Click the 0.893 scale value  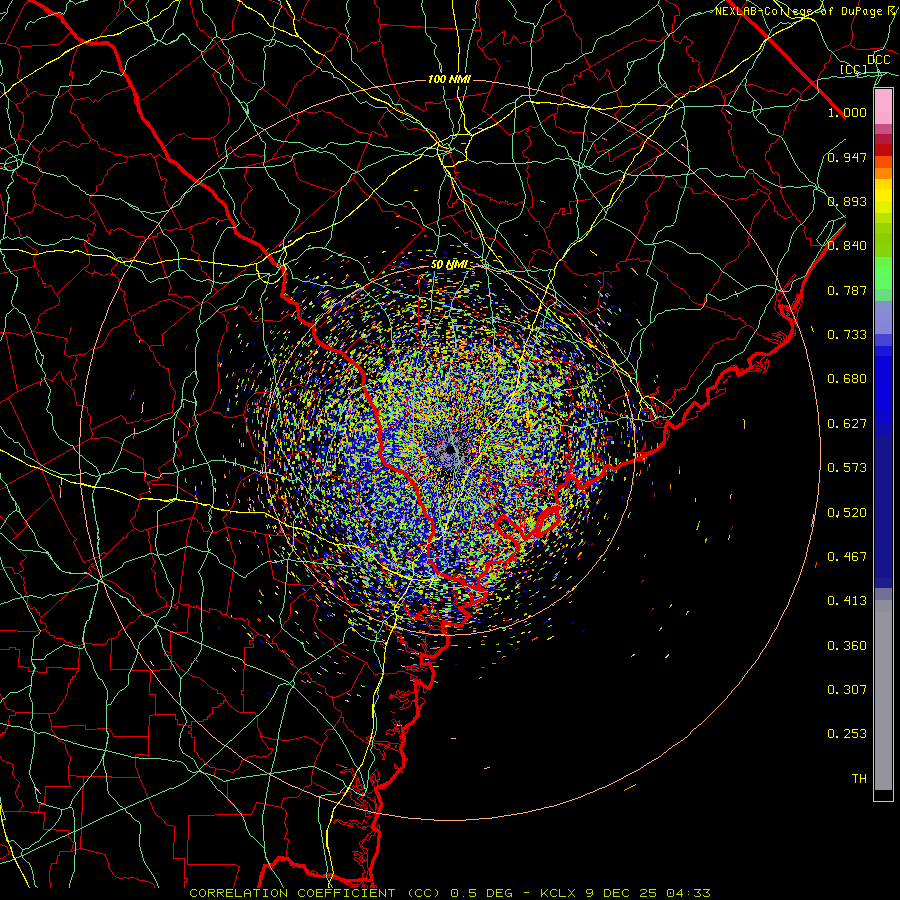click(x=847, y=201)
